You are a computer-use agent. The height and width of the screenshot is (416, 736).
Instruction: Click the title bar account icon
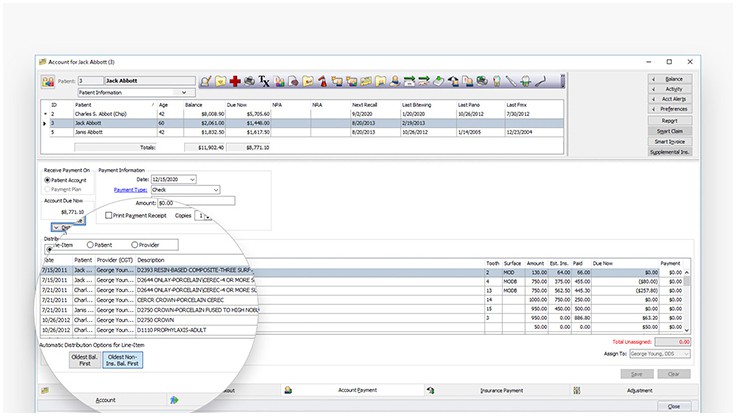pyautogui.click(x=43, y=62)
